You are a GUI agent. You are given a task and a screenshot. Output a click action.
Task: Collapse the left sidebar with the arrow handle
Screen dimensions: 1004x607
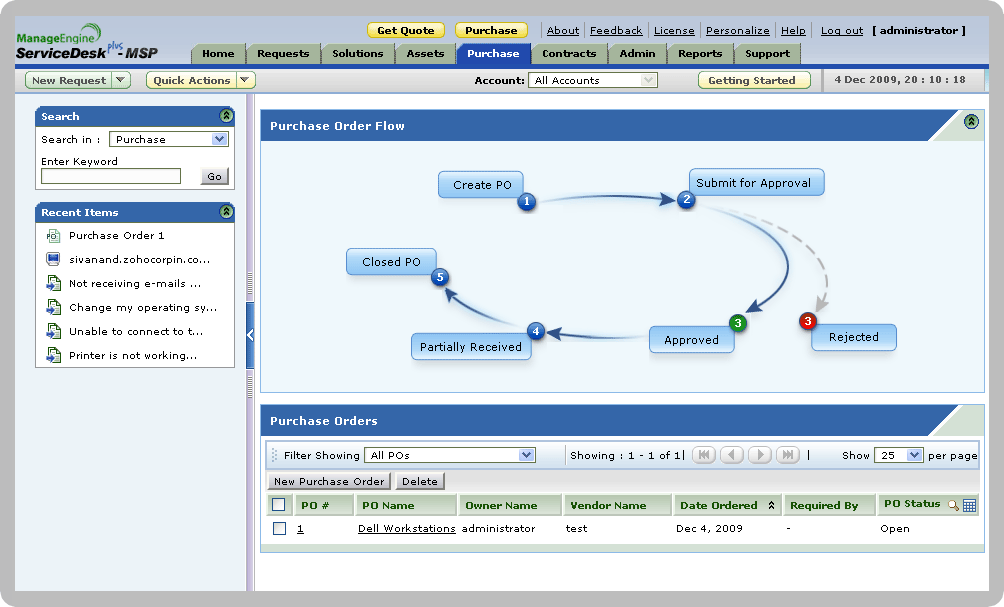(250, 335)
